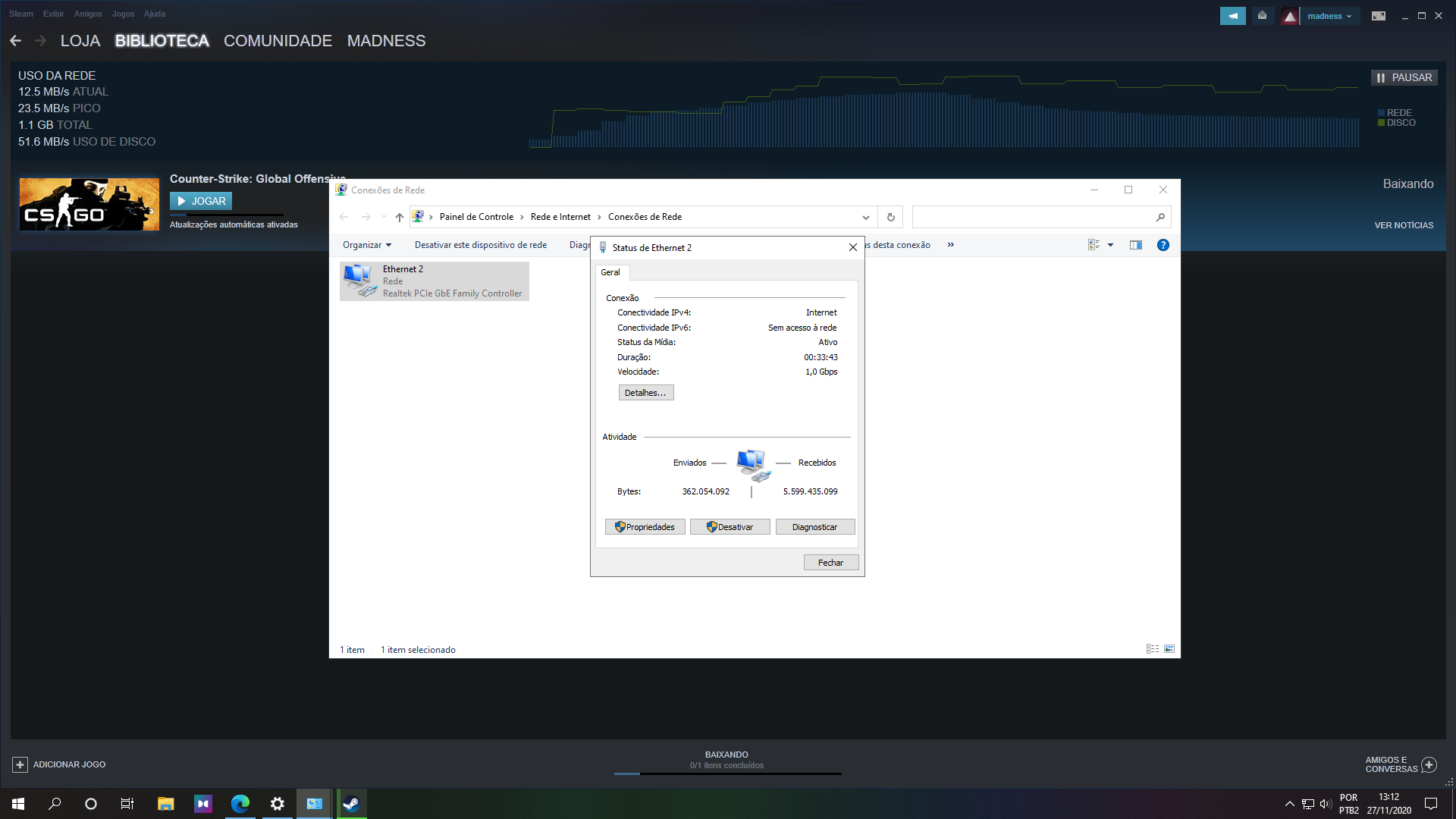Switch to details view at window bottom
This screenshot has height=819, width=1456.
1152,649
